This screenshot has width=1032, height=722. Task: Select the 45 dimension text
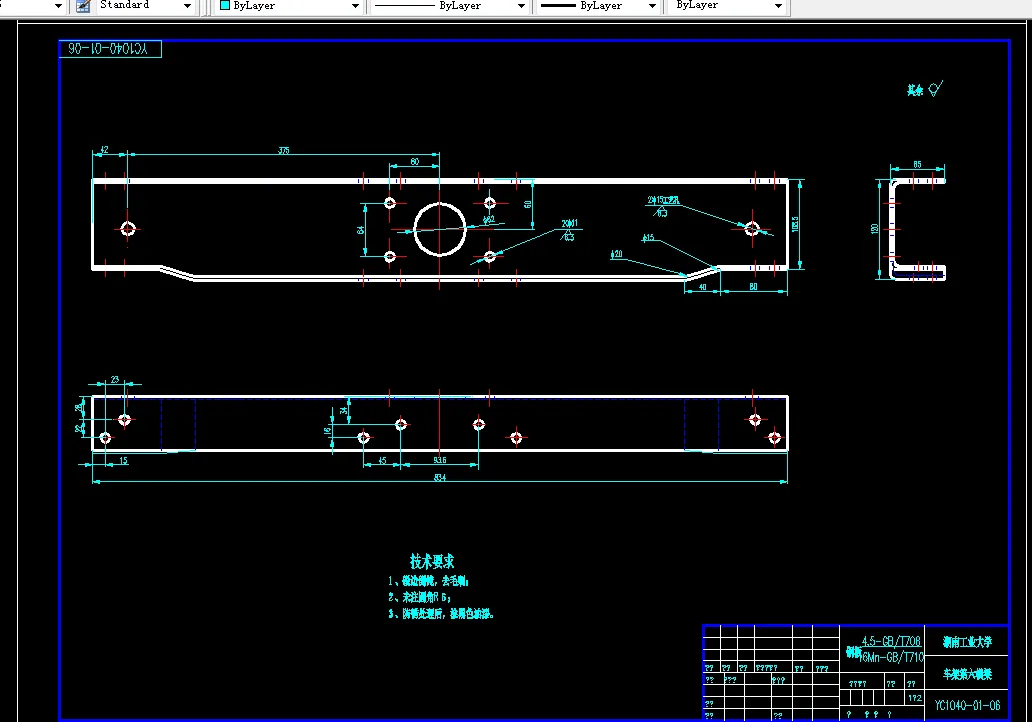coord(382,460)
